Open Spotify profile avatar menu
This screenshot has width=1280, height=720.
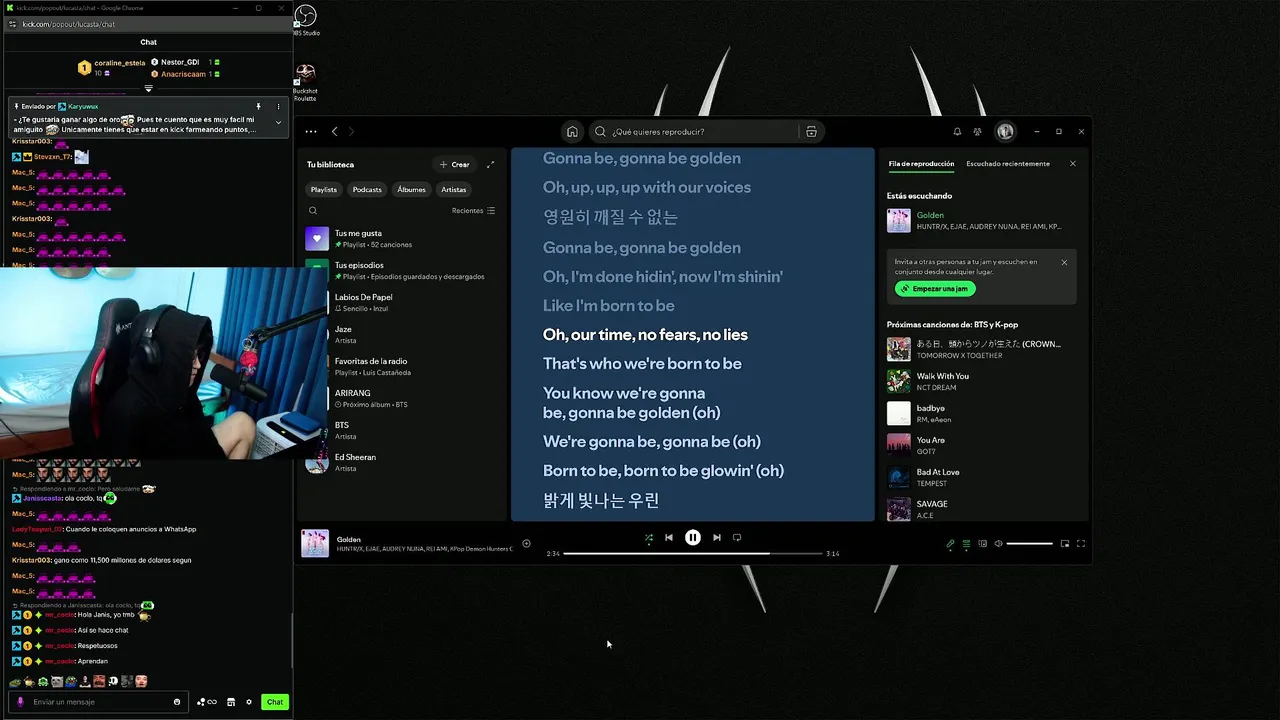tap(1005, 131)
